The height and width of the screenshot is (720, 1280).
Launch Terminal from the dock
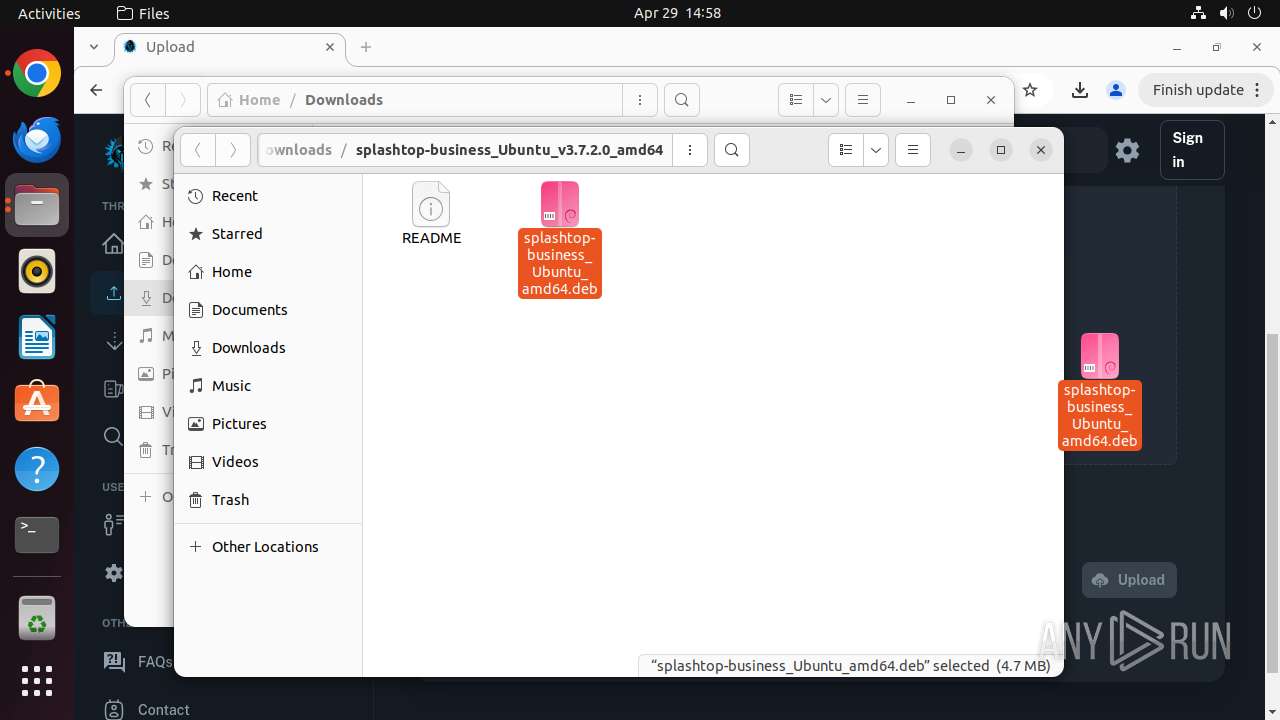click(x=37, y=534)
